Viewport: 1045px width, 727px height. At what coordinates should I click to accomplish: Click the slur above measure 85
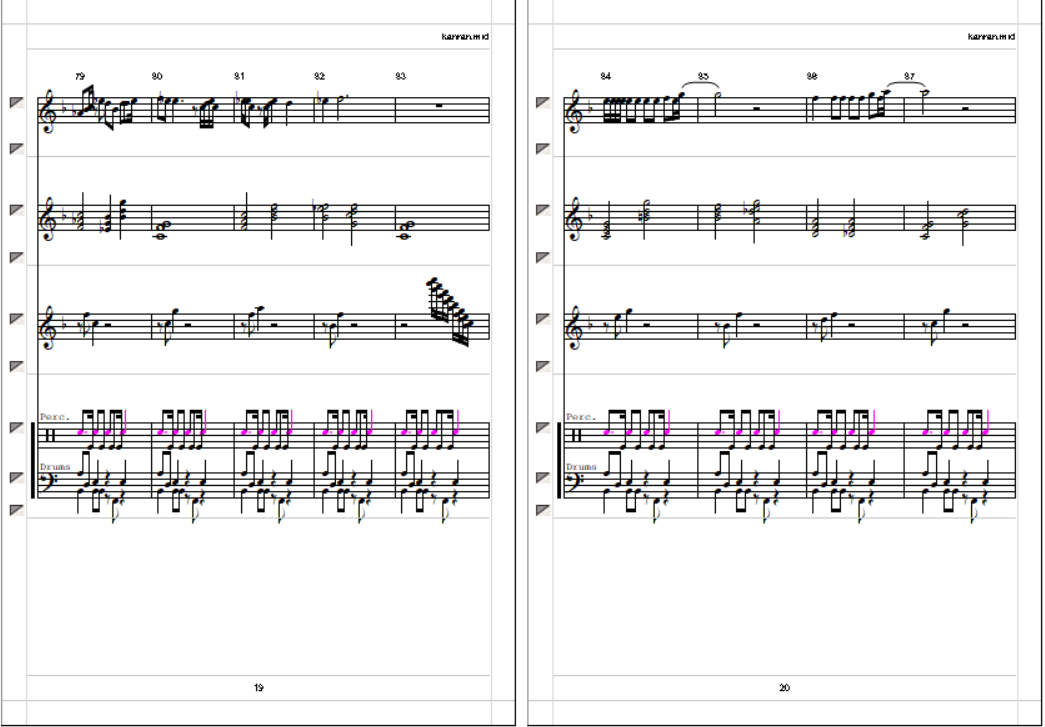[701, 85]
